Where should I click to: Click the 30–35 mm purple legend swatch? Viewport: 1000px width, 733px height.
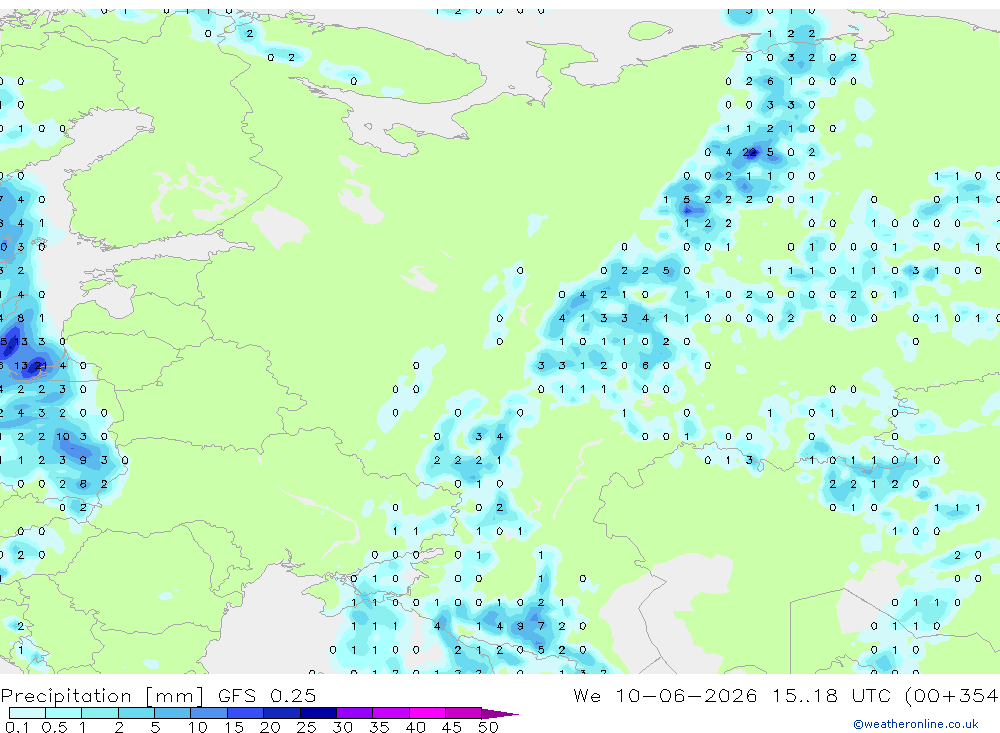355,713
